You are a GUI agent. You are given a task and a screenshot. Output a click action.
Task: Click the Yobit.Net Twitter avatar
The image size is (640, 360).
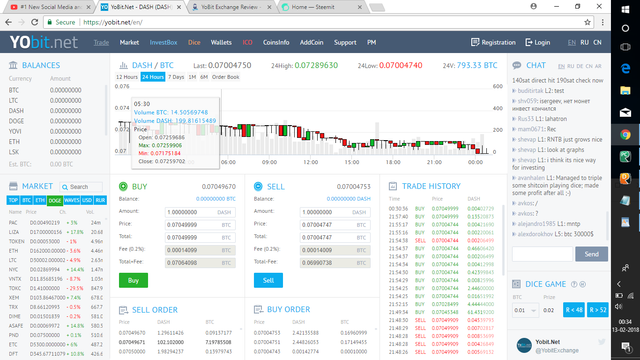(524, 345)
